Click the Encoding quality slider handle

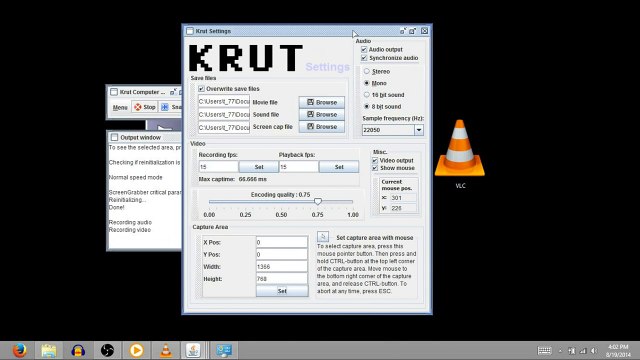(x=318, y=201)
